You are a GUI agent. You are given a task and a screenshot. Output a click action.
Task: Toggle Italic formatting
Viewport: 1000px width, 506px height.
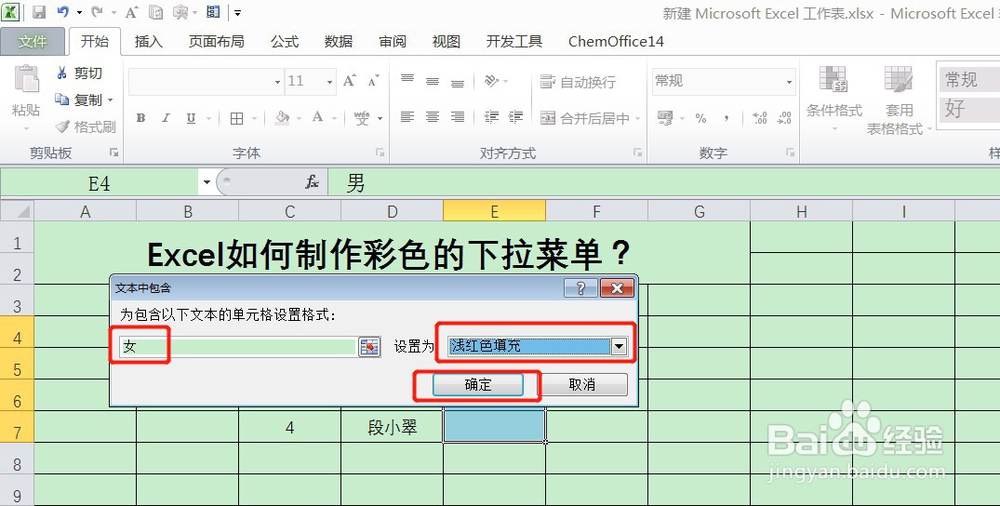click(166, 118)
